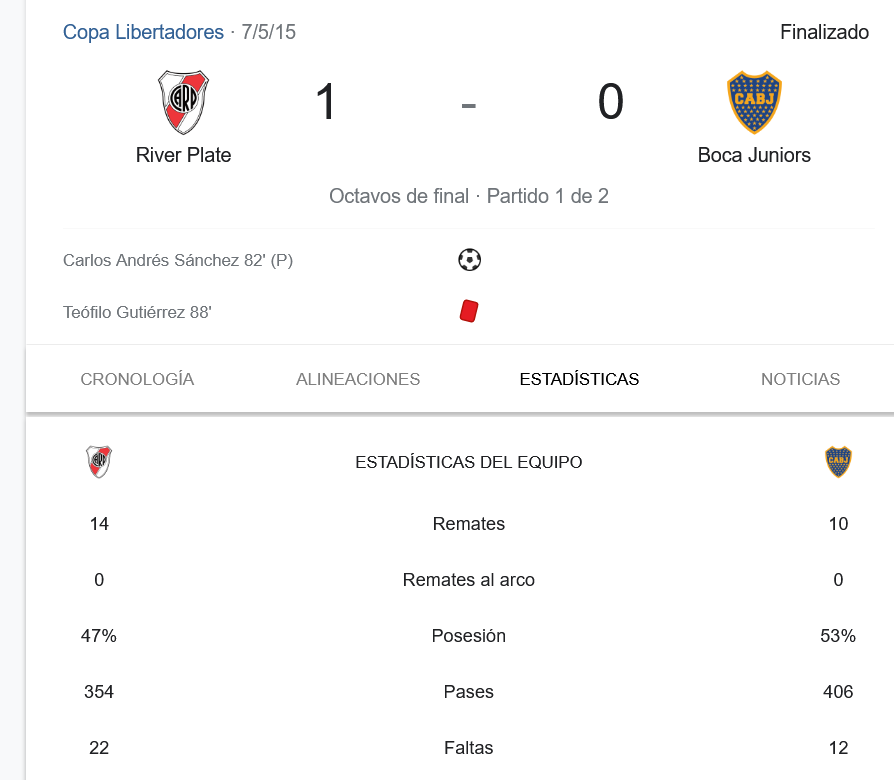Click Teófilo Gutiérrez red card entry
The height and width of the screenshot is (780, 894).
(x=137, y=312)
